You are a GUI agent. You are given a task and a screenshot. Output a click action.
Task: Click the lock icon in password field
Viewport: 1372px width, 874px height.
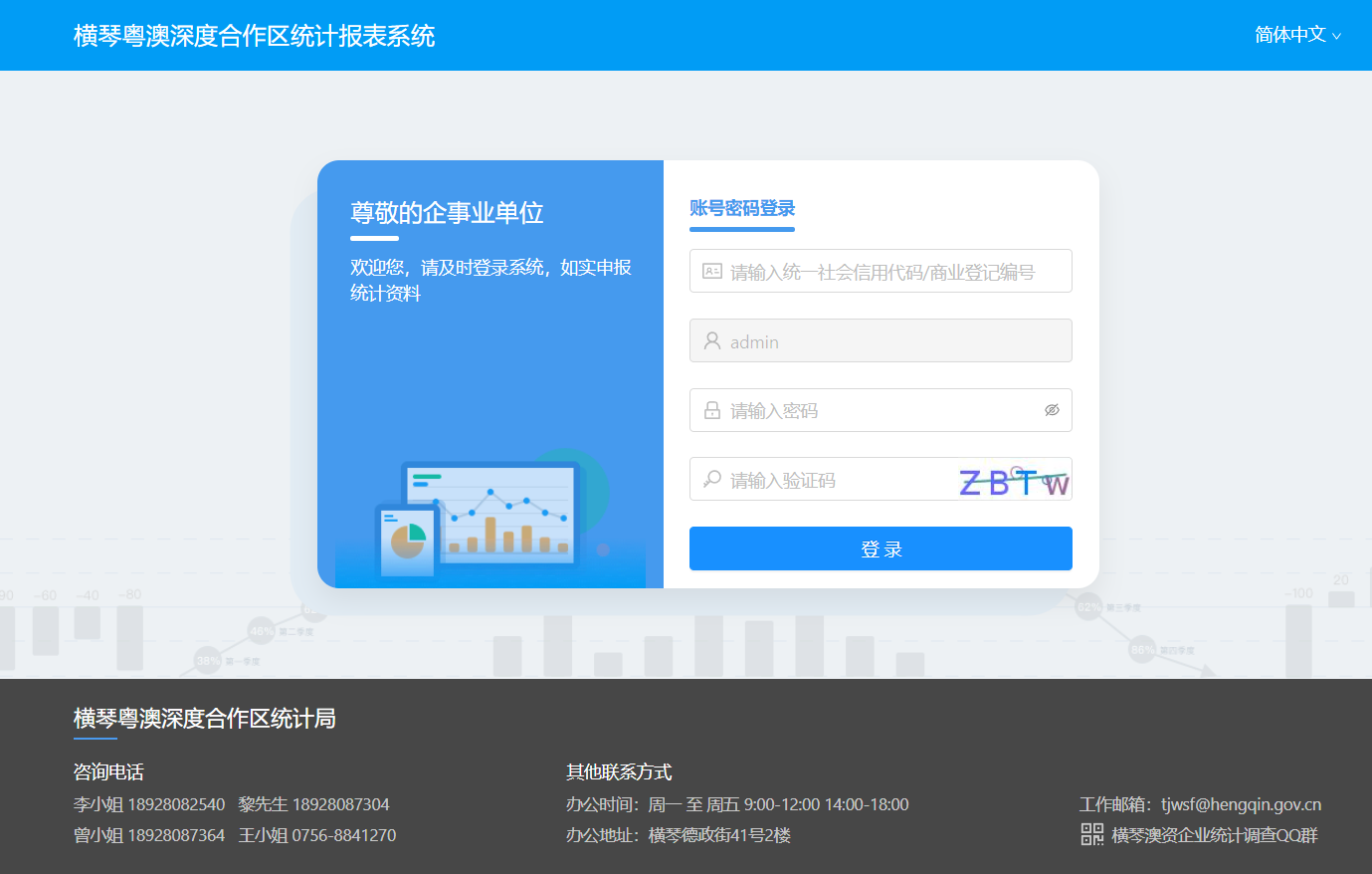click(x=711, y=411)
